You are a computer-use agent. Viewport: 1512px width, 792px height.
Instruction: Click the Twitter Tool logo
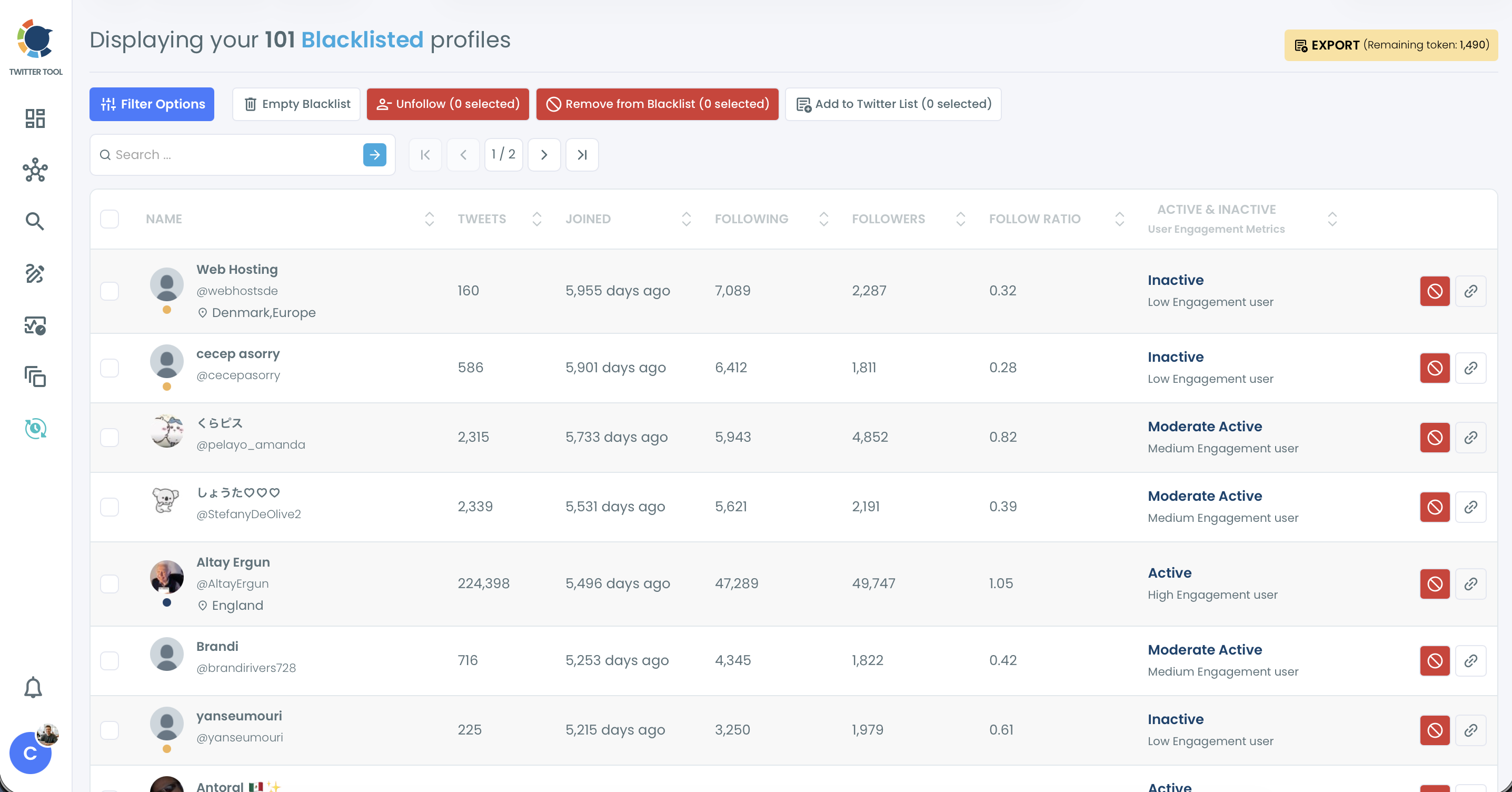point(36,47)
